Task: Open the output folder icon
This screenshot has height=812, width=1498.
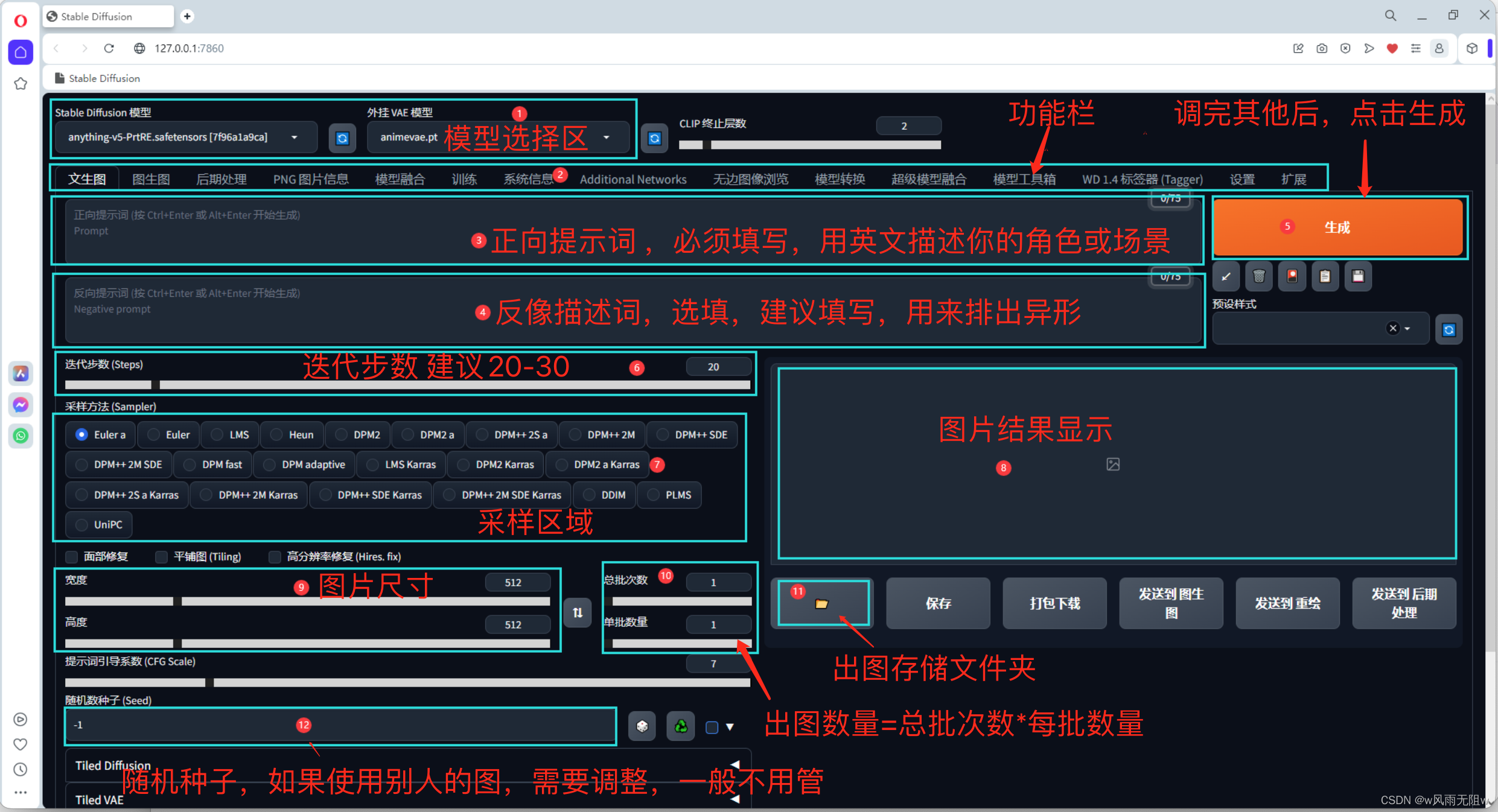Action: [x=823, y=603]
